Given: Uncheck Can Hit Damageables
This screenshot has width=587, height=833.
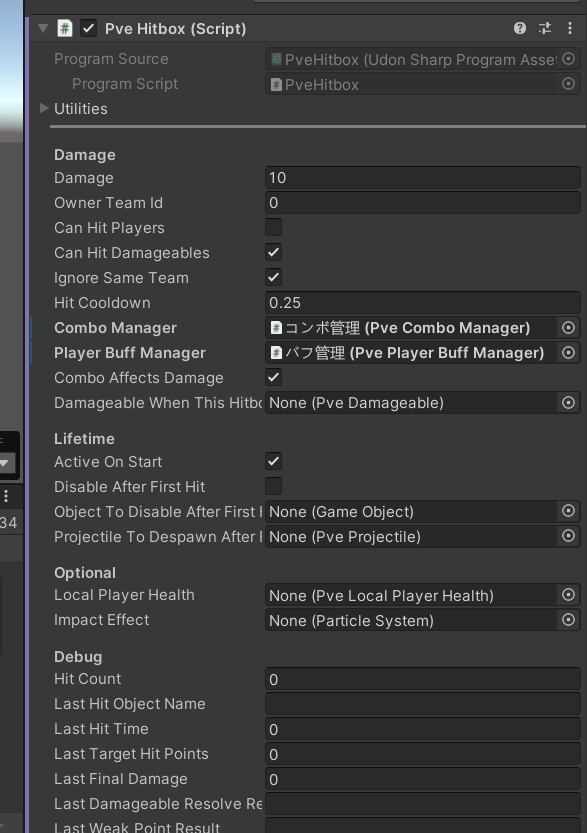Looking at the screenshot, I should tap(274, 252).
